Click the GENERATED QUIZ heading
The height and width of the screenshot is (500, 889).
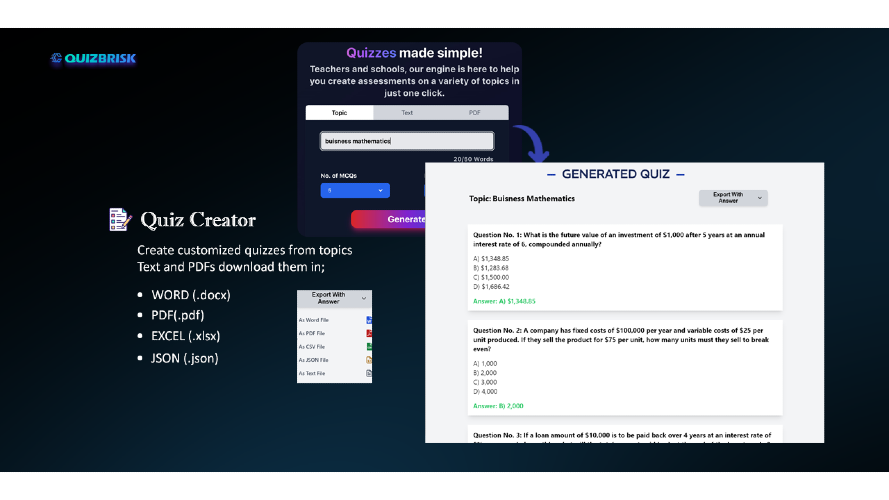click(x=616, y=174)
